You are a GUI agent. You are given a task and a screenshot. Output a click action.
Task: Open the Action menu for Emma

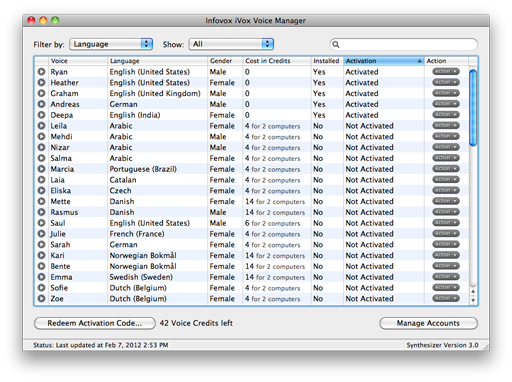pyautogui.click(x=446, y=277)
